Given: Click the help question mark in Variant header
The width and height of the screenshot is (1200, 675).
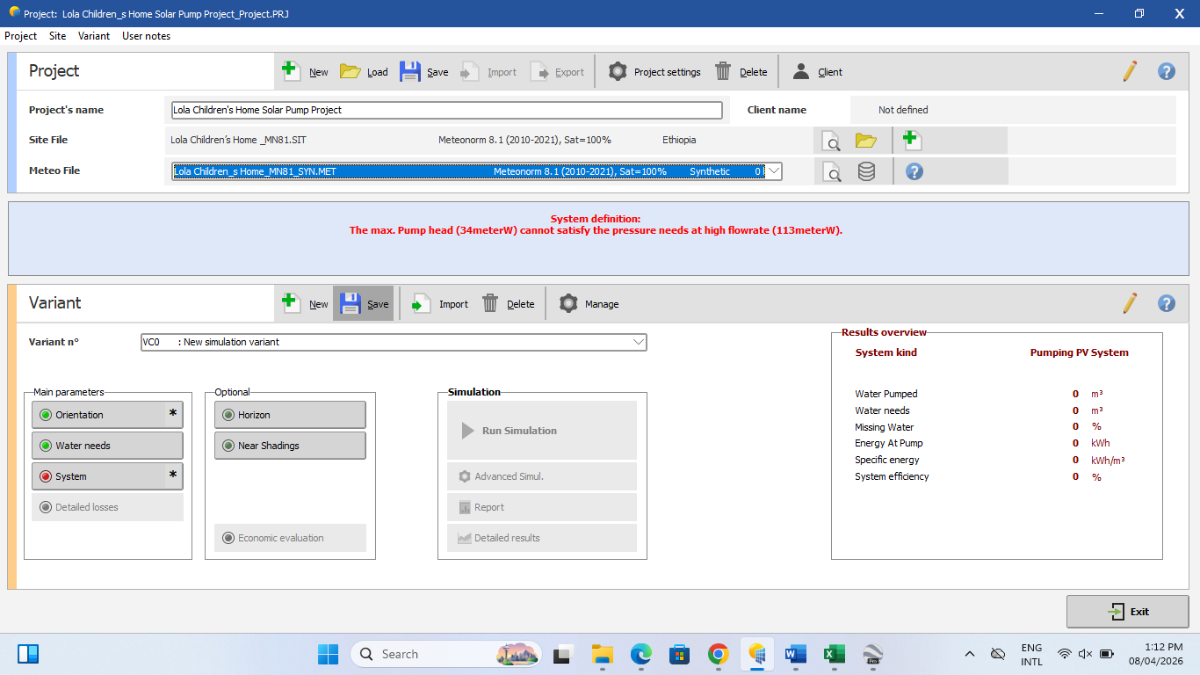Looking at the screenshot, I should (x=1166, y=303).
